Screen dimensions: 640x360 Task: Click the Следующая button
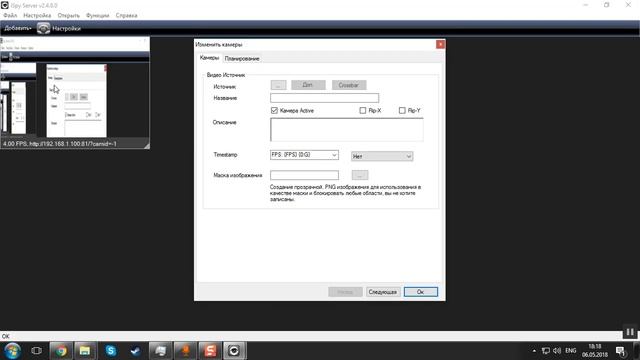click(382, 292)
